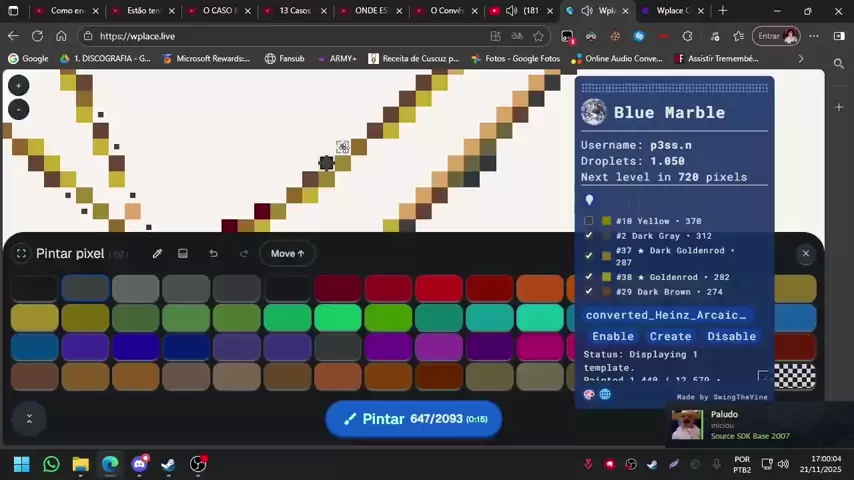
Task: Click the Disable template button
Action: click(731, 336)
